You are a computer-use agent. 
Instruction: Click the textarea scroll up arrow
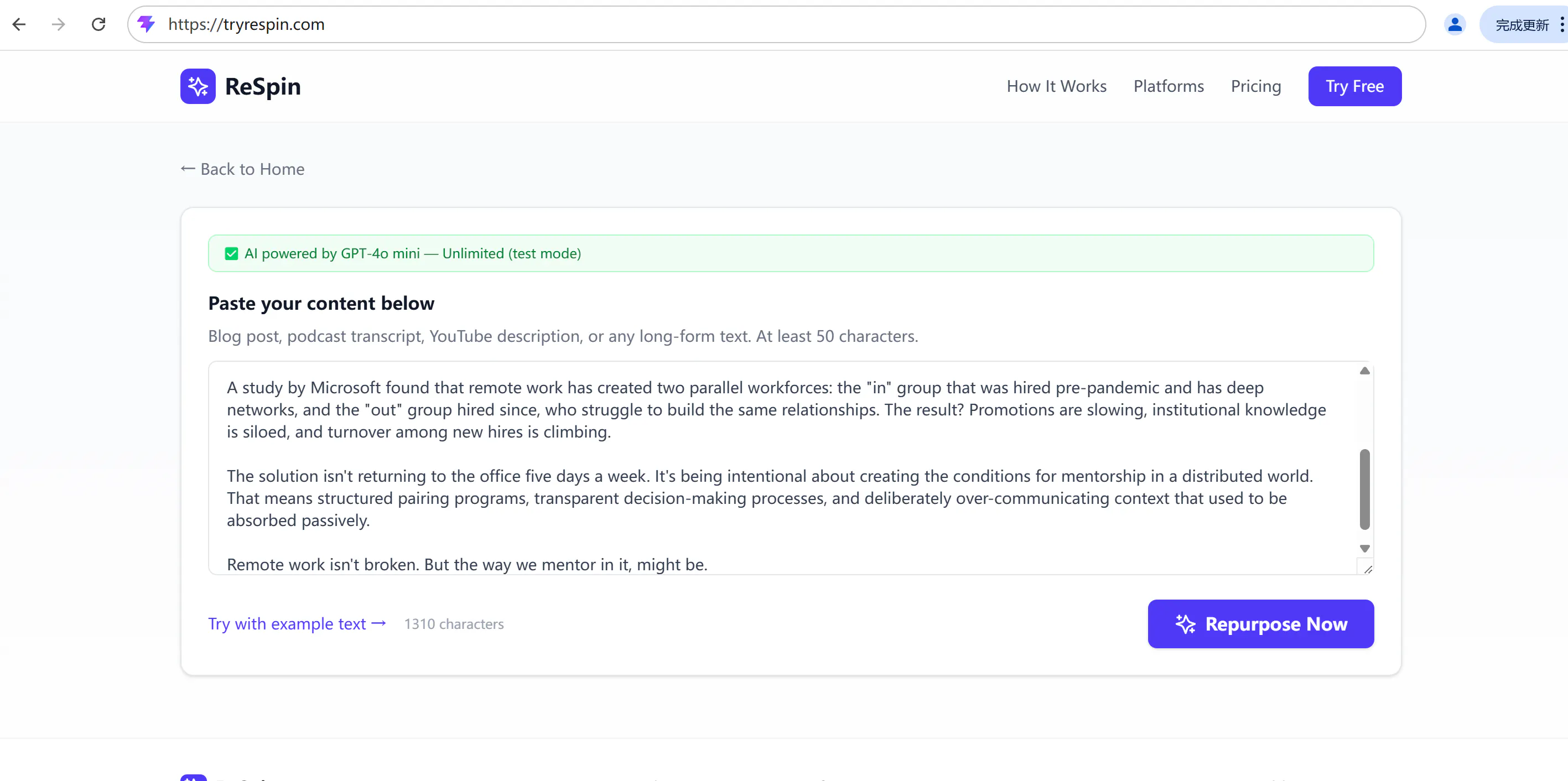click(x=1364, y=371)
